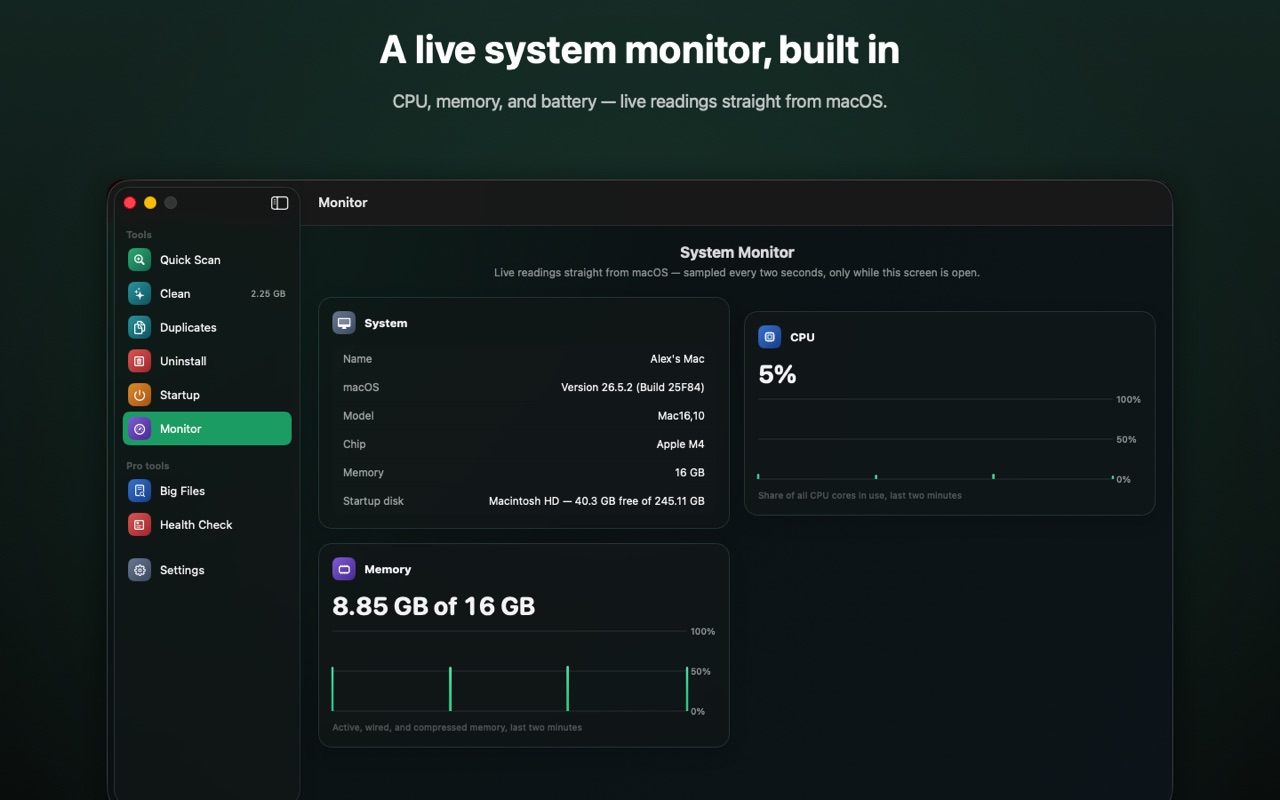This screenshot has width=1280, height=800.
Task: Click the Macintosh HD startup disk value
Action: coord(597,501)
